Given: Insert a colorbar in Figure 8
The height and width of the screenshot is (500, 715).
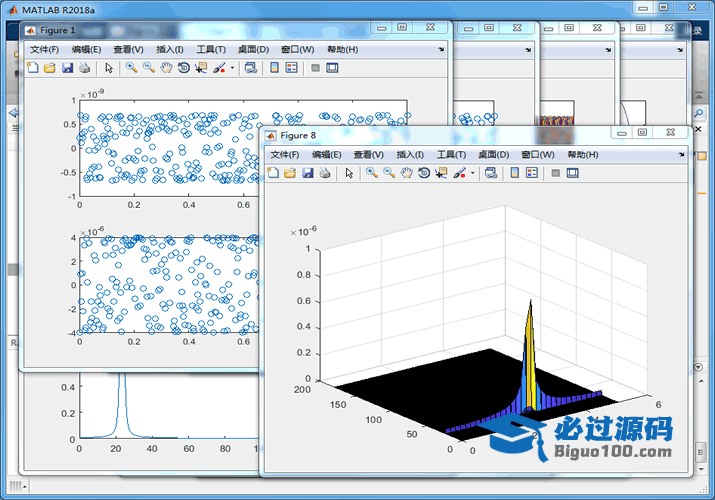Looking at the screenshot, I should click(515, 173).
